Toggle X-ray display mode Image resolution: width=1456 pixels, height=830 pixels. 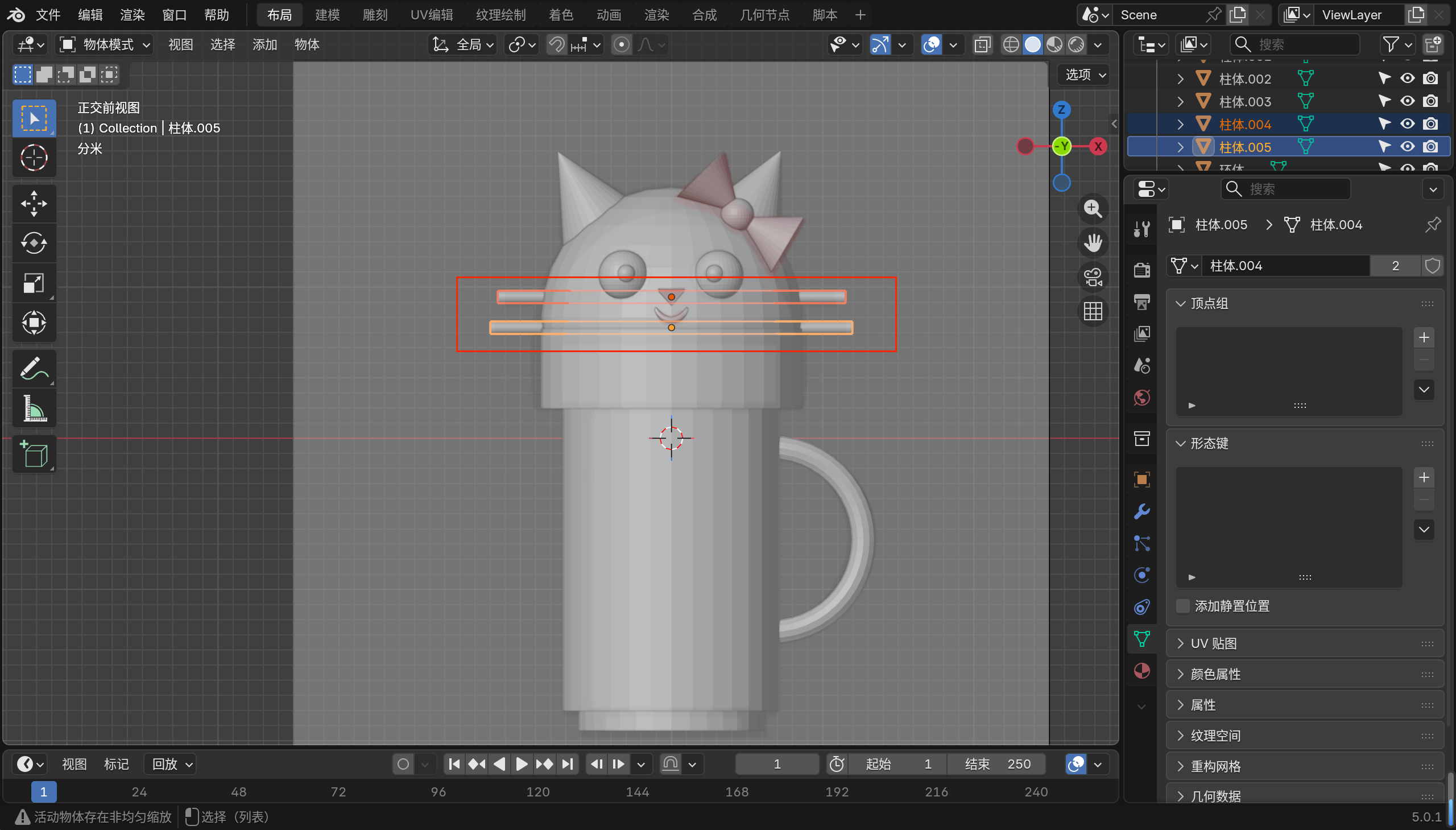(982, 44)
